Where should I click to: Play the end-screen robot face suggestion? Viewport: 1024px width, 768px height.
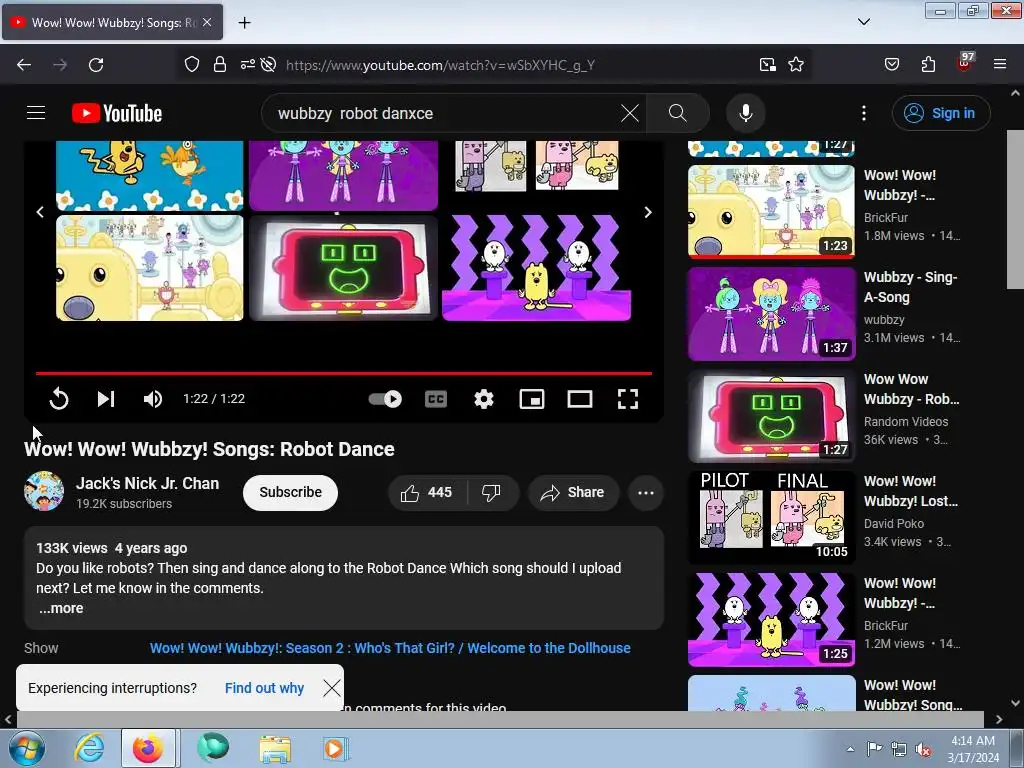(344, 268)
